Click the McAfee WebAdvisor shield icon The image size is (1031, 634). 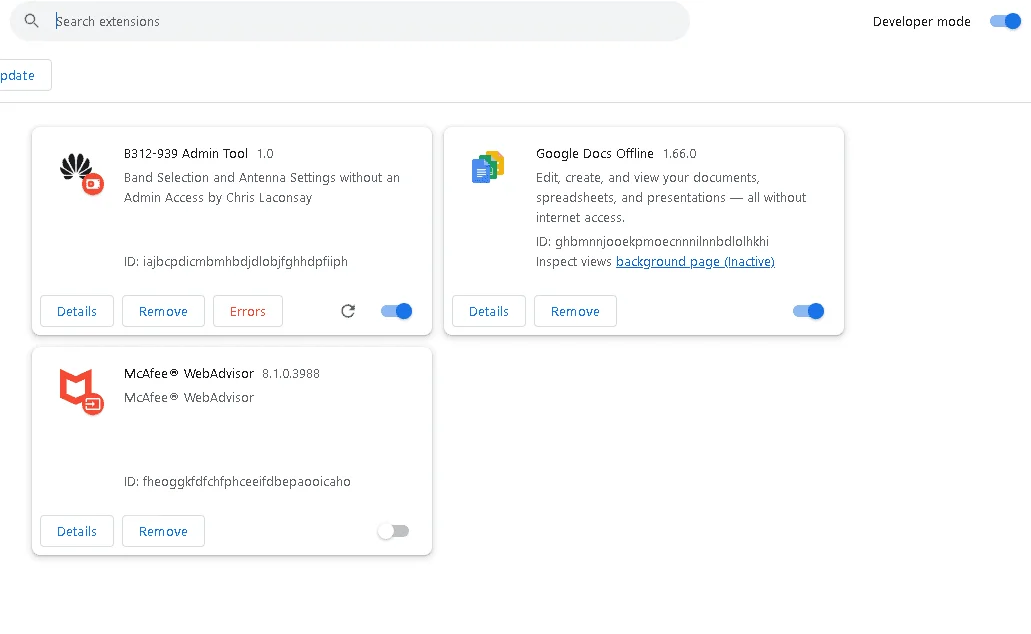pos(82,391)
